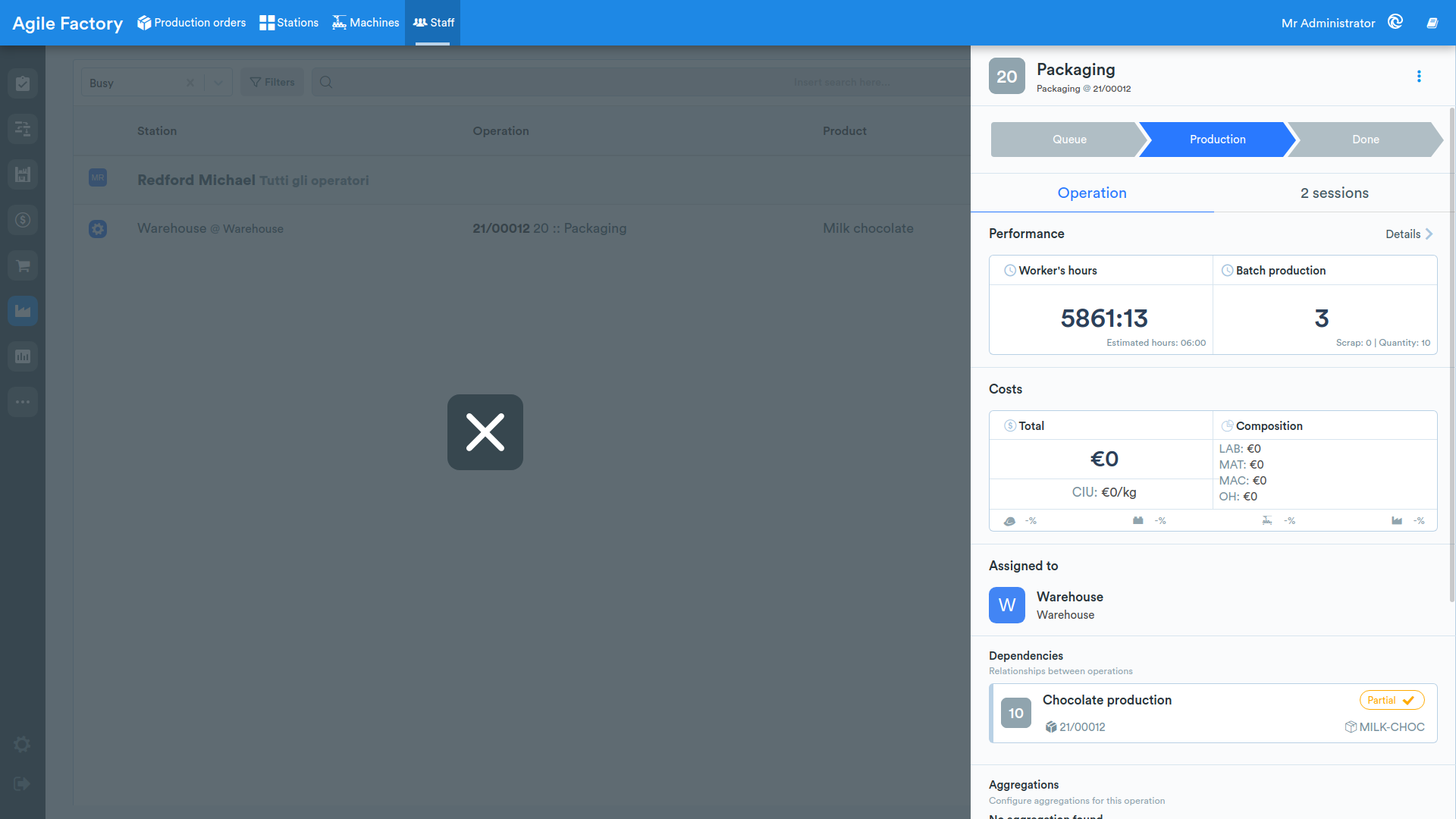This screenshot has width=1456, height=819.
Task: Click the spiral icon next to Mr Administrator
Action: click(1395, 22)
